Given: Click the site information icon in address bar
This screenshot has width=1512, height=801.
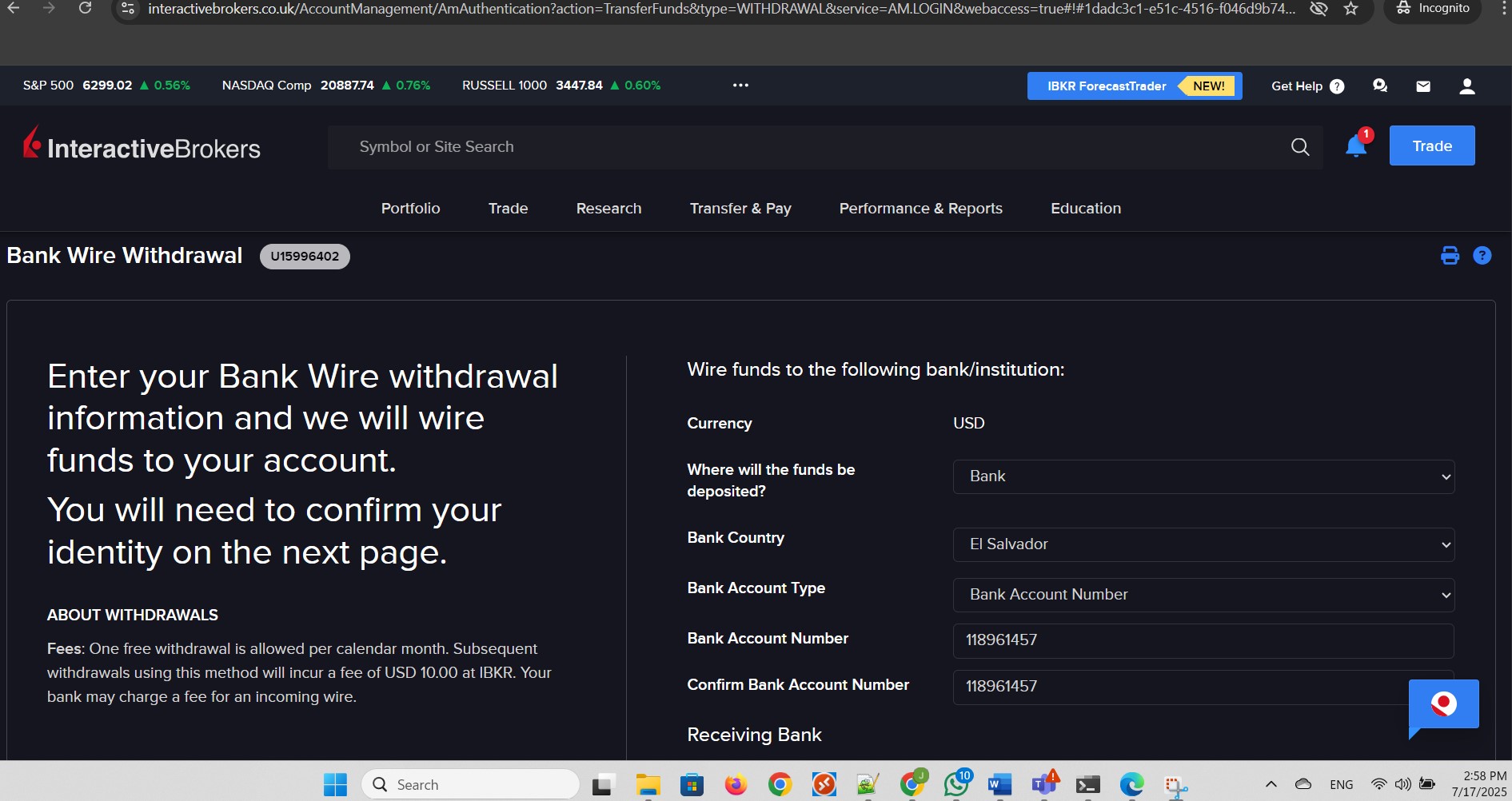Looking at the screenshot, I should coord(128,9).
